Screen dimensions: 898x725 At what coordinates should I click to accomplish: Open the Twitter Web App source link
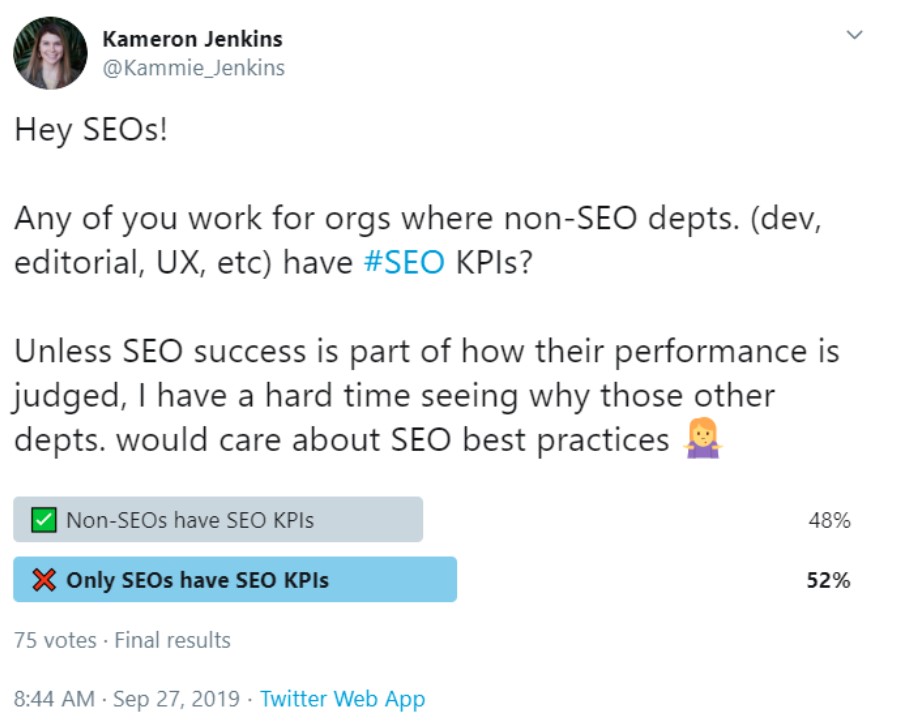pos(342,698)
